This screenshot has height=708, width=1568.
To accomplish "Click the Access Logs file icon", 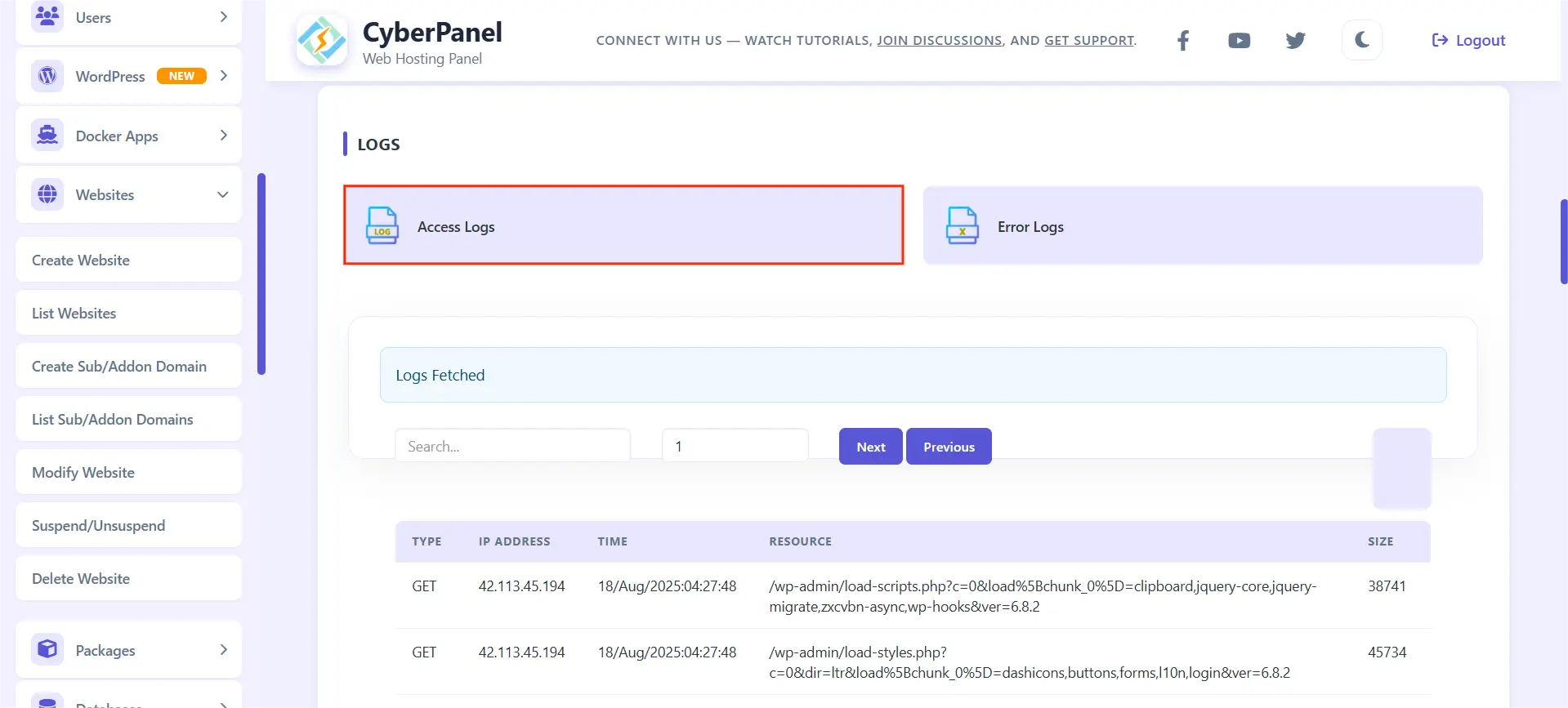I will click(x=382, y=226).
